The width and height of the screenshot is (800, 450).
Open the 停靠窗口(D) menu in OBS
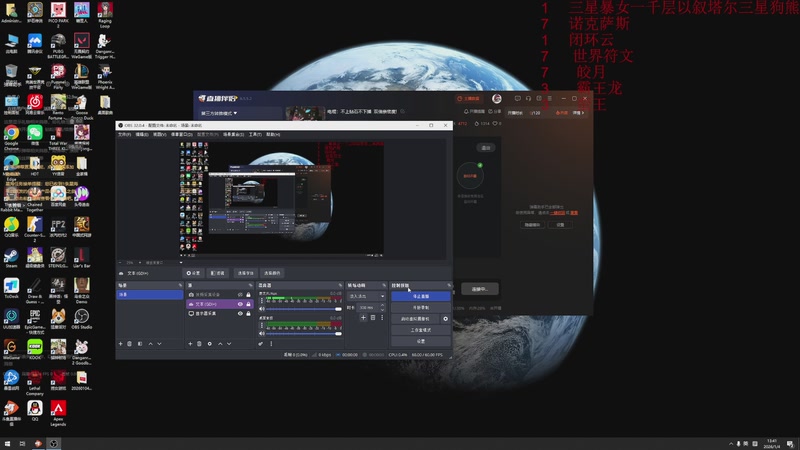point(182,135)
